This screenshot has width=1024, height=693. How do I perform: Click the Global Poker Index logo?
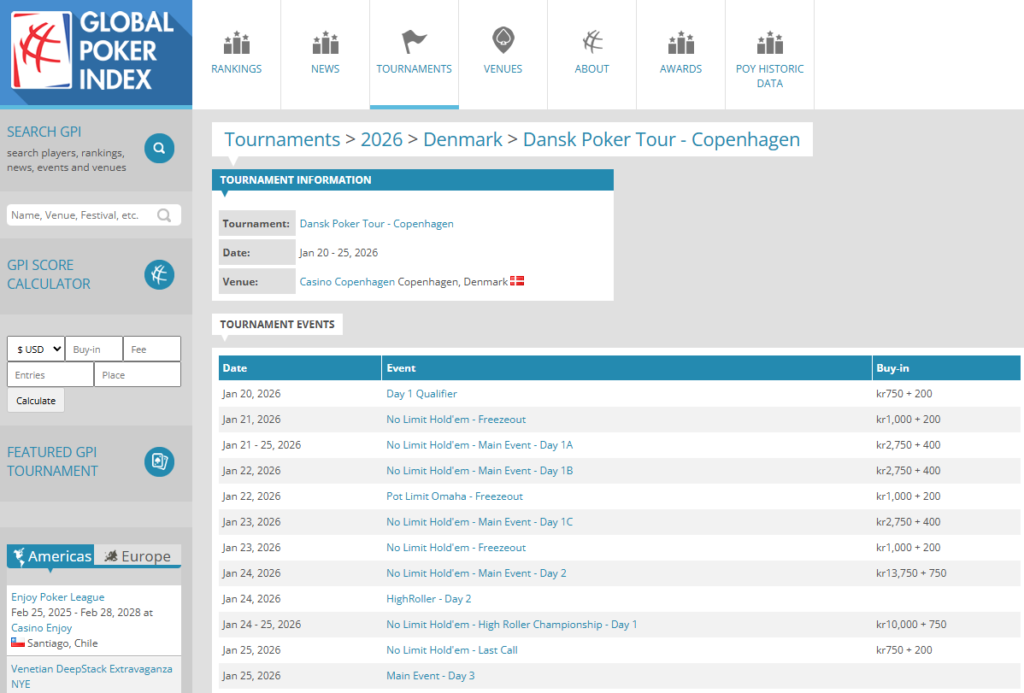pyautogui.click(x=95, y=53)
